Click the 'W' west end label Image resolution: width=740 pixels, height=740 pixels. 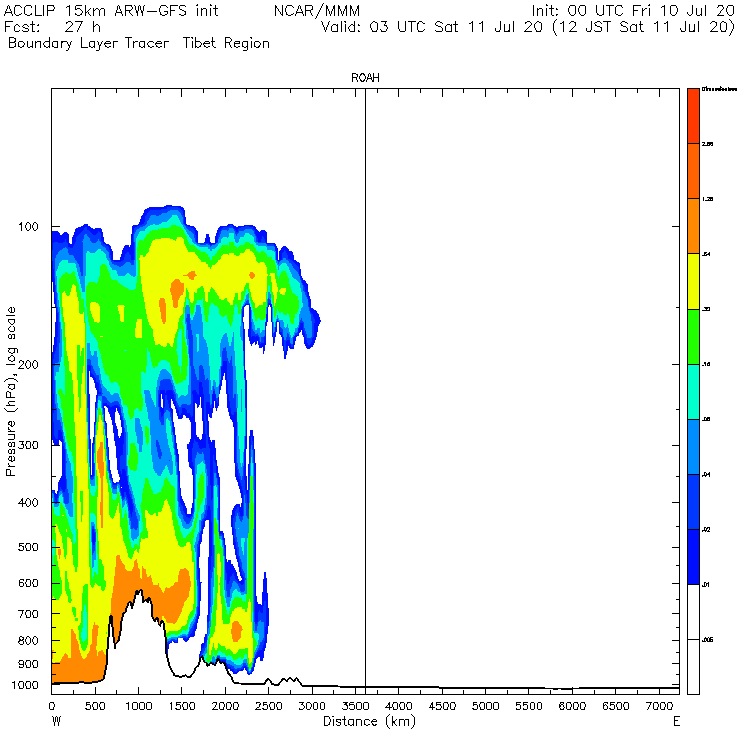coord(56,722)
